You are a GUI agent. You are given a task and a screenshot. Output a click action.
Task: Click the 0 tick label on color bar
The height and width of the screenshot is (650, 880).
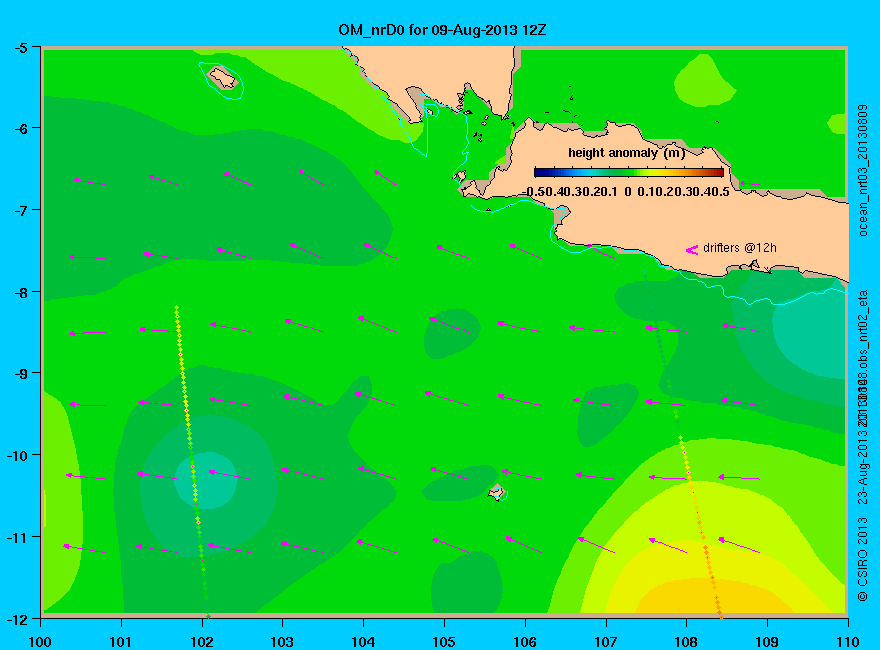pos(627,192)
